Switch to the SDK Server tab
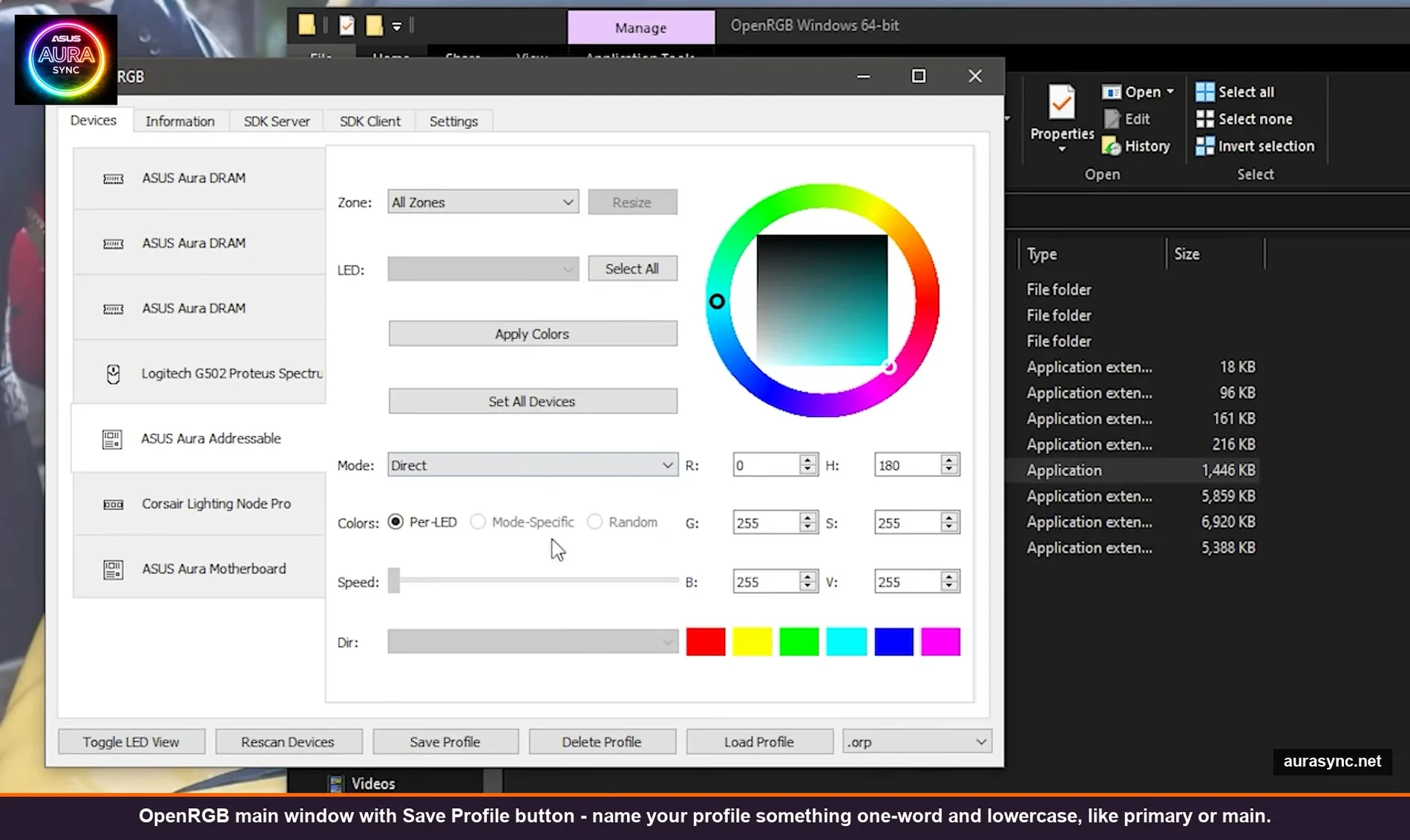Image resolution: width=1410 pixels, height=840 pixels. tap(277, 120)
